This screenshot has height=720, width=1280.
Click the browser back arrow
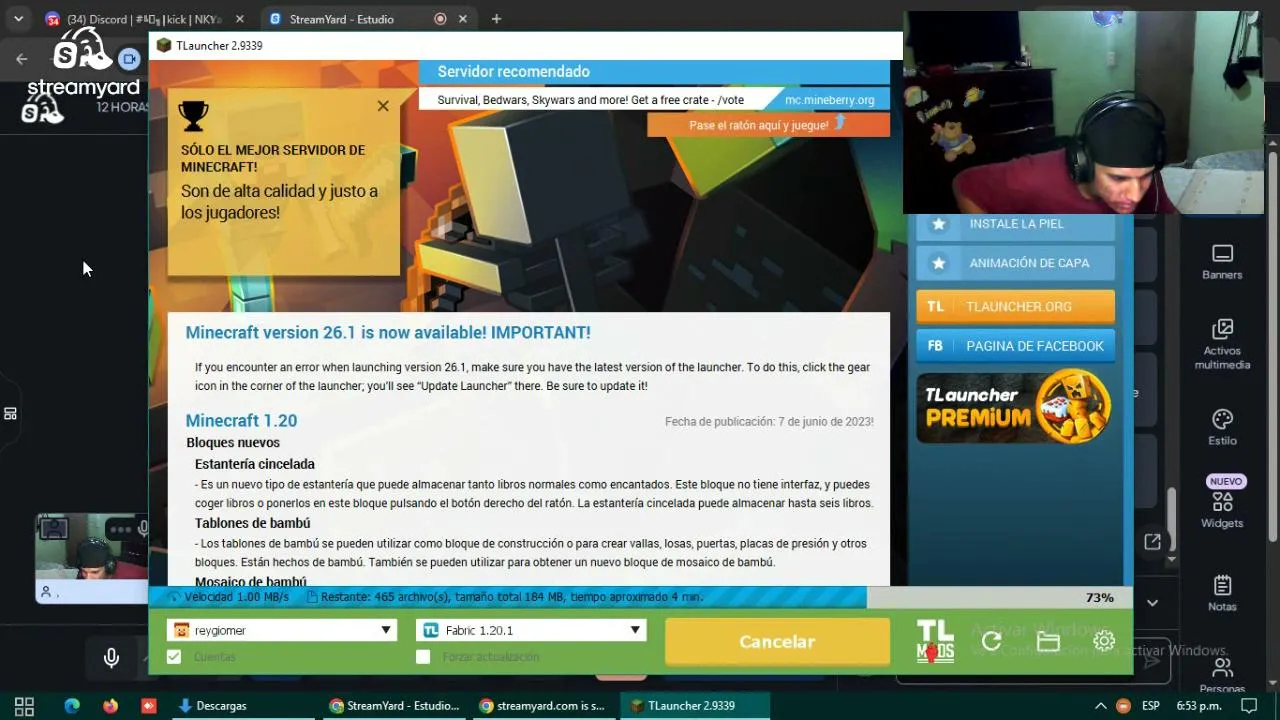(21, 59)
